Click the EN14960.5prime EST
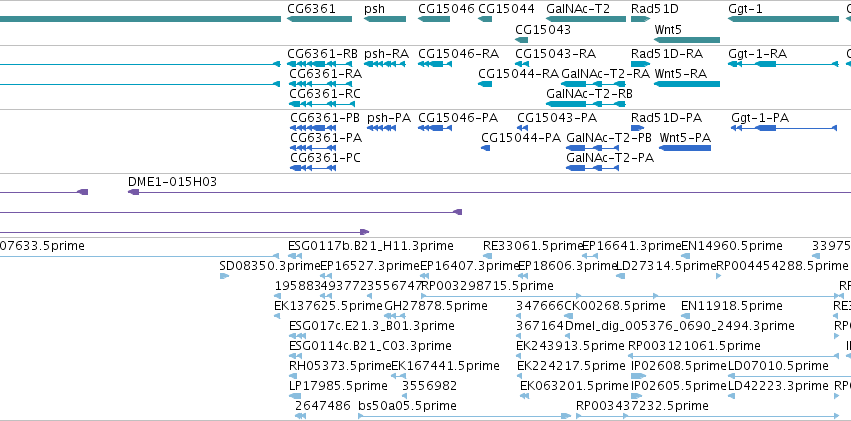The height and width of the screenshot is (421, 851). [x=685, y=256]
